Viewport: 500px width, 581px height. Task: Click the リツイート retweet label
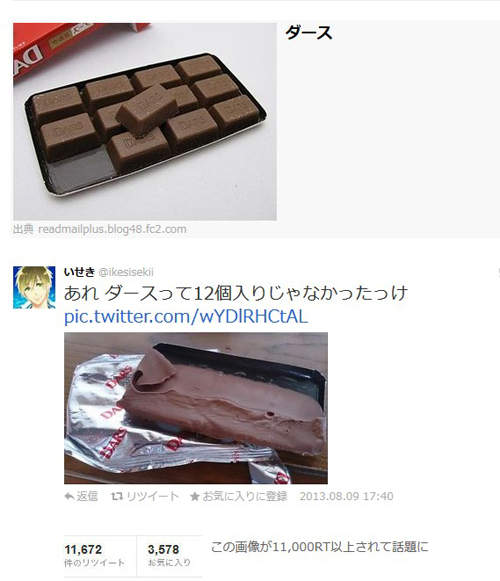[x=152, y=496]
